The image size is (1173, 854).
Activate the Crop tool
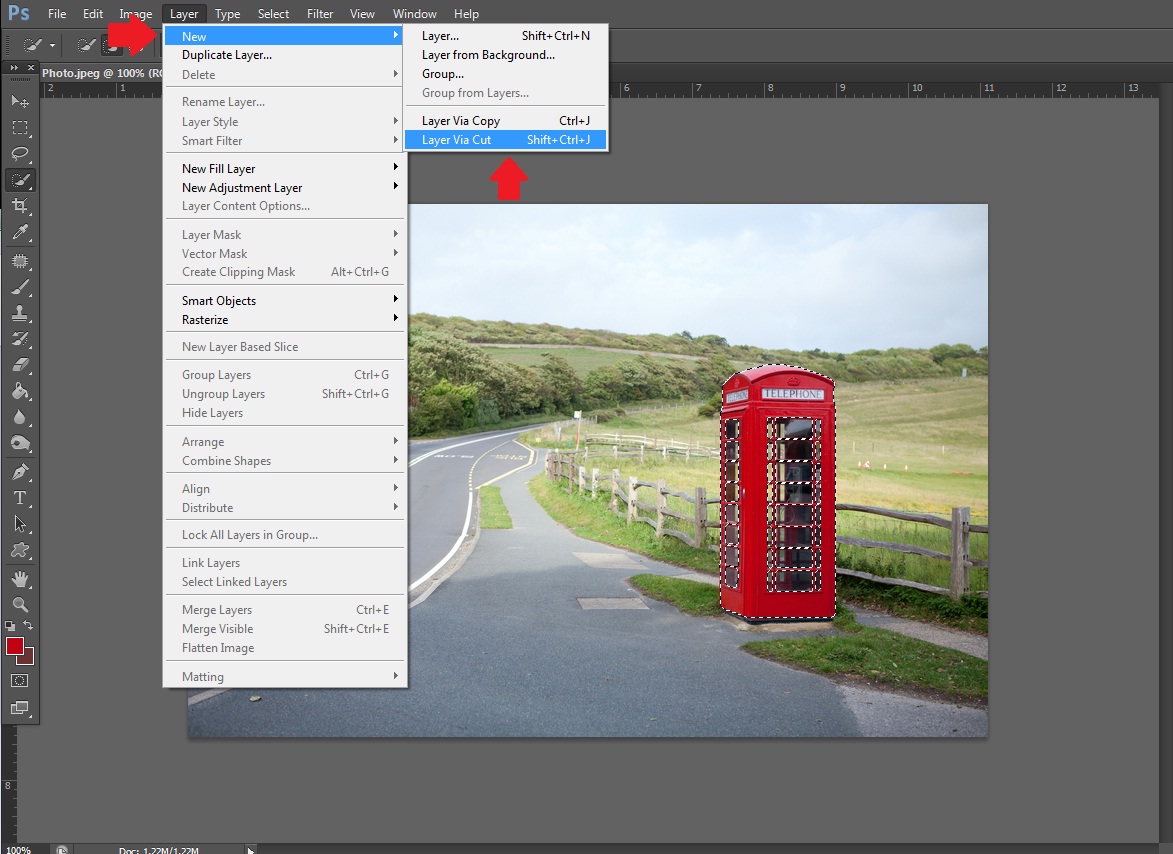click(x=20, y=206)
